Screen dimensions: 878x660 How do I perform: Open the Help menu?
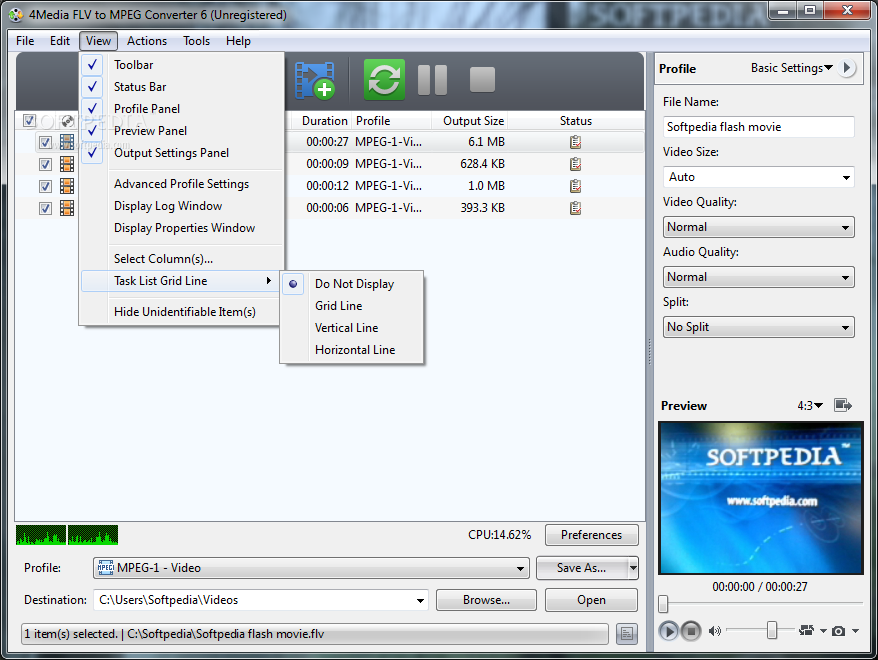[x=238, y=41]
